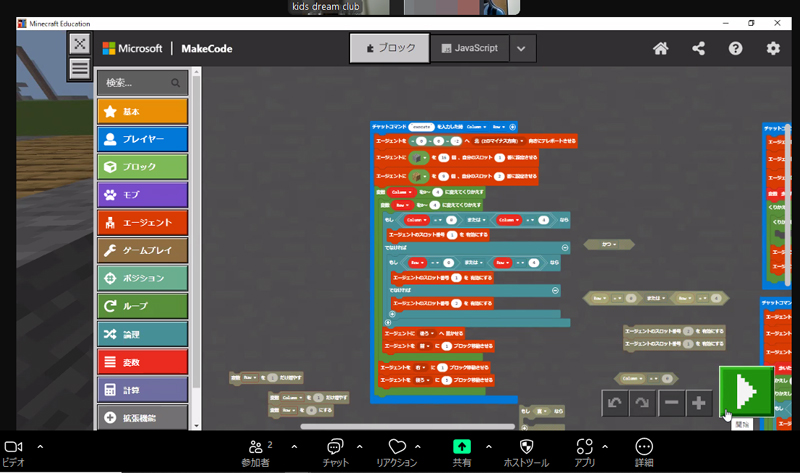Select the loose Column equals condition block
This screenshot has width=800, height=473.
[646, 379]
